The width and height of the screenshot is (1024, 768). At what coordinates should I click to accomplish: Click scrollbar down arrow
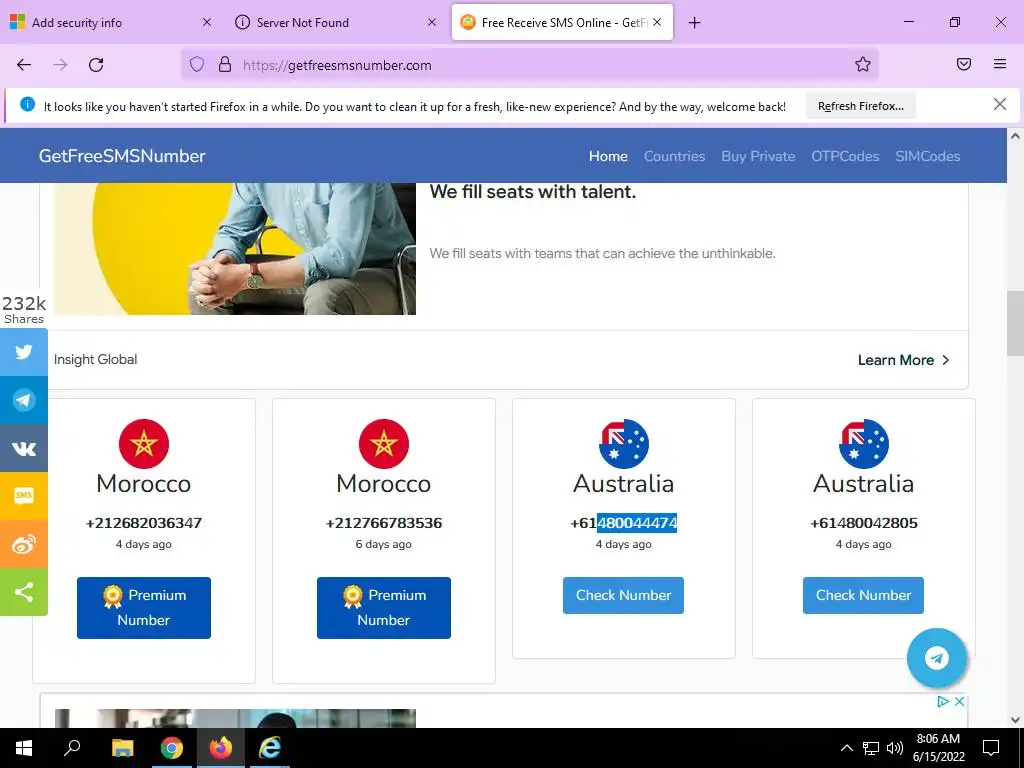(x=1015, y=720)
